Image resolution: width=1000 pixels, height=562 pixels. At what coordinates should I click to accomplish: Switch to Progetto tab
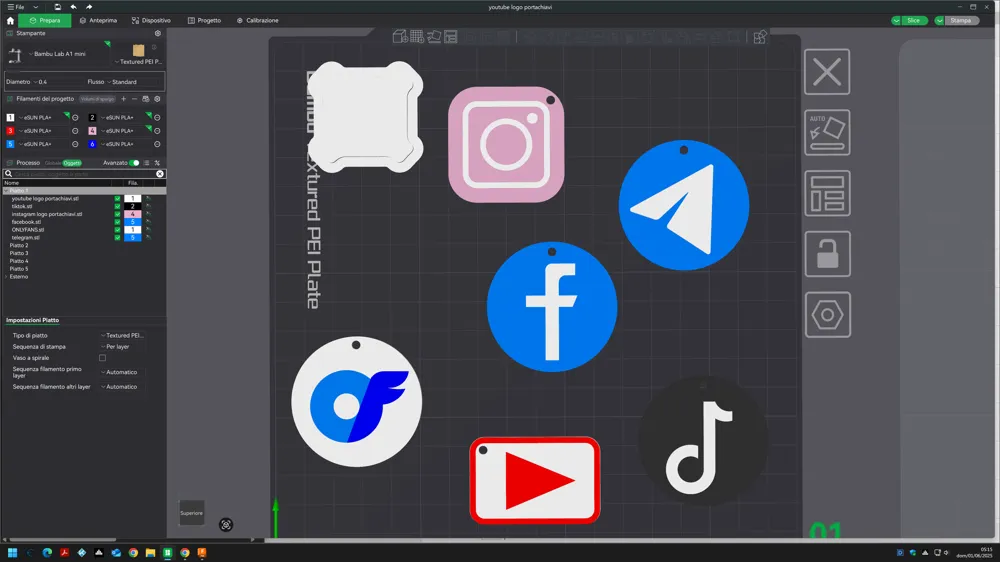click(204, 20)
